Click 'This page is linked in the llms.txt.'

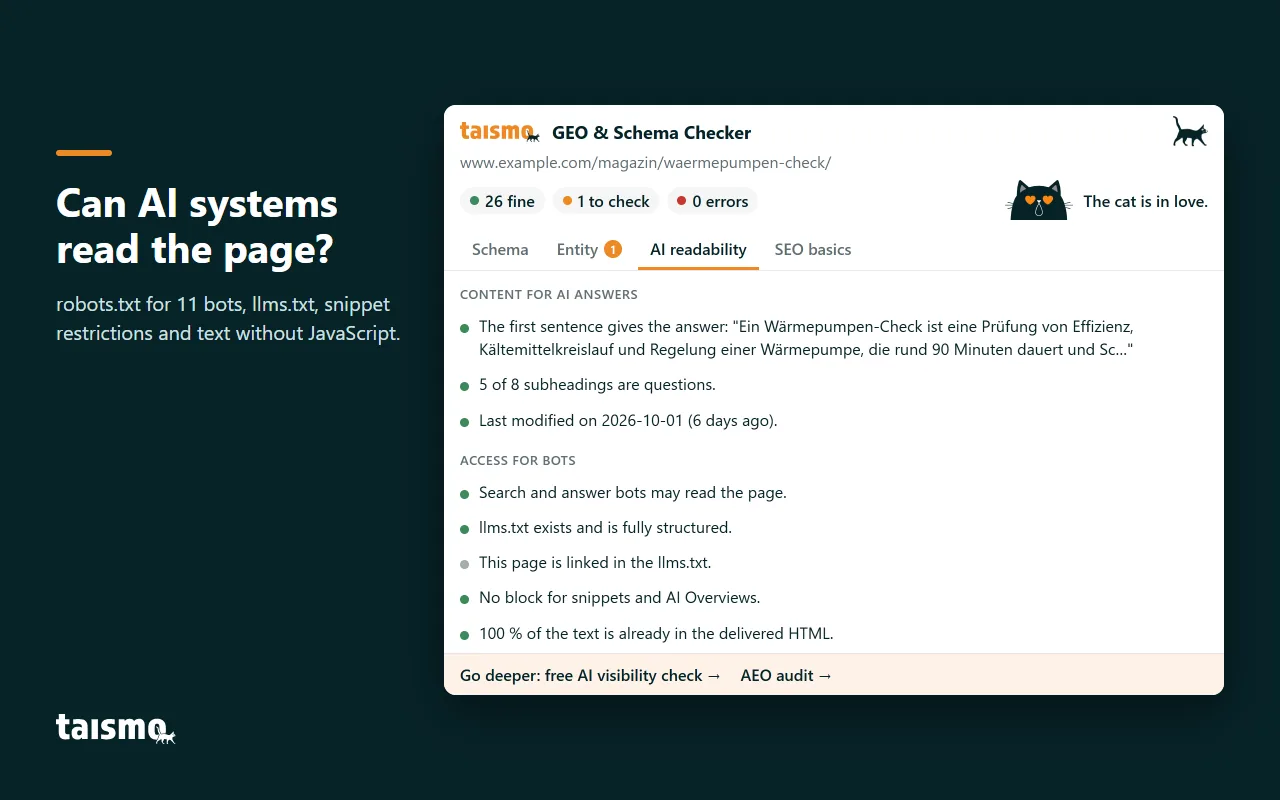(x=595, y=562)
